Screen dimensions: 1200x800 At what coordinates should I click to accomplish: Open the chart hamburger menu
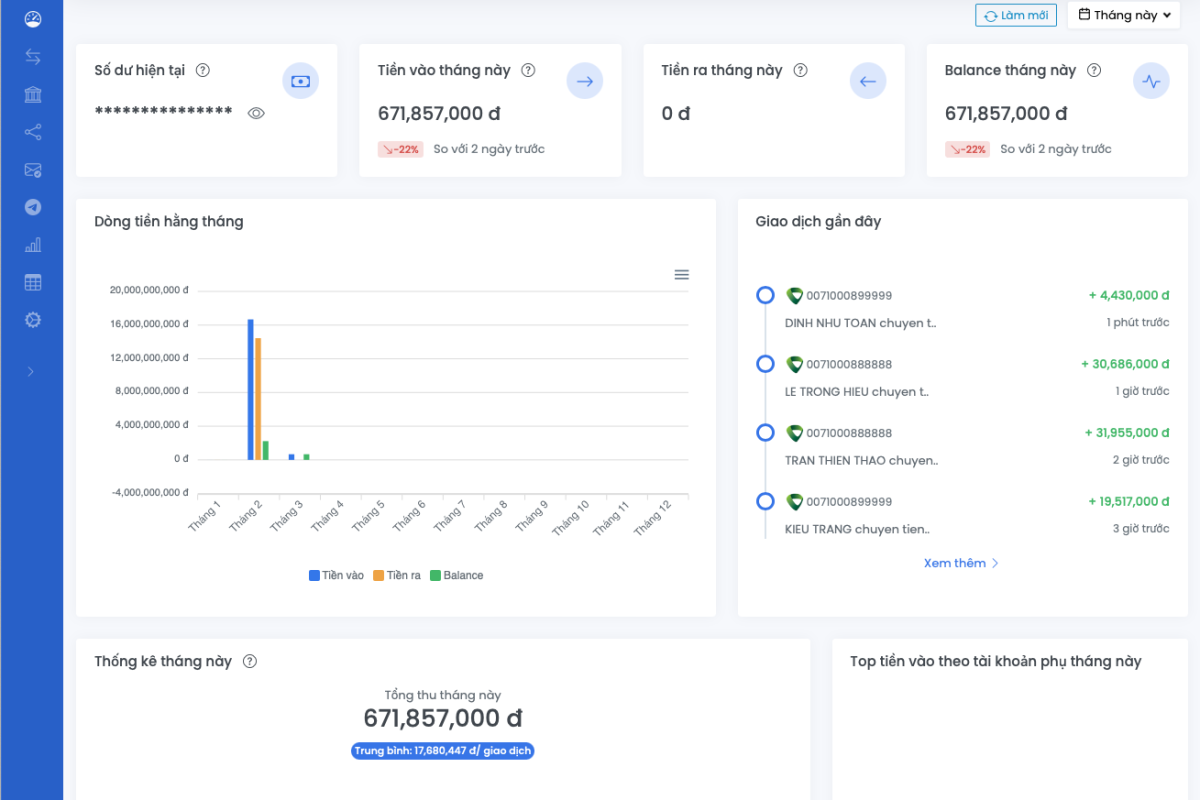(x=681, y=275)
